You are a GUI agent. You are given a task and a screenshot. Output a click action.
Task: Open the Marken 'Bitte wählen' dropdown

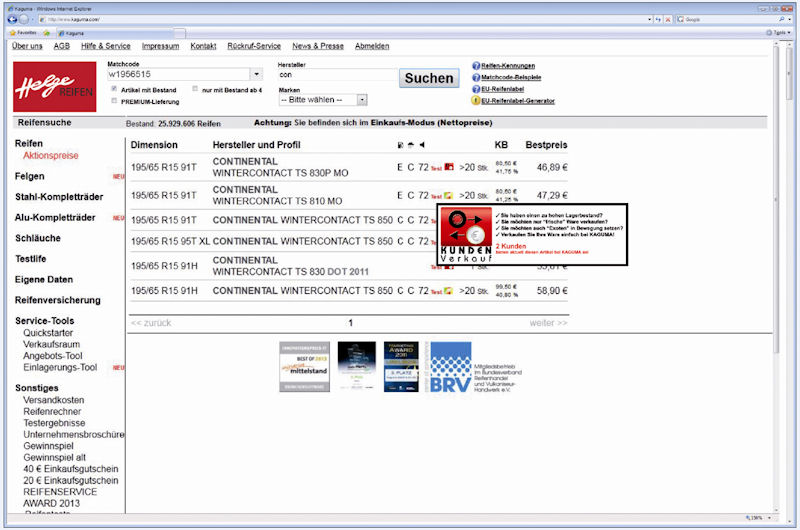(x=322, y=100)
